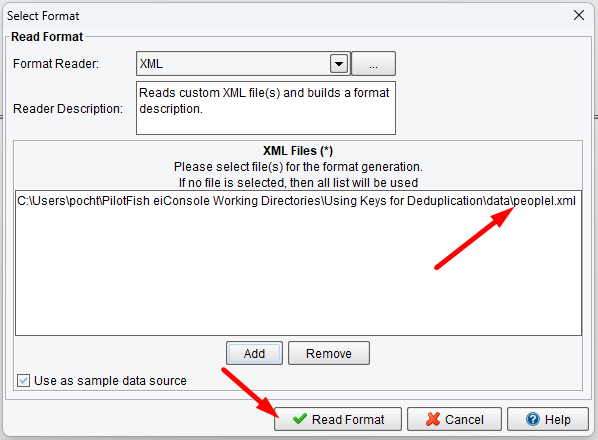Open the Help button
Image resolution: width=598 pixels, height=440 pixels.
coord(548,419)
